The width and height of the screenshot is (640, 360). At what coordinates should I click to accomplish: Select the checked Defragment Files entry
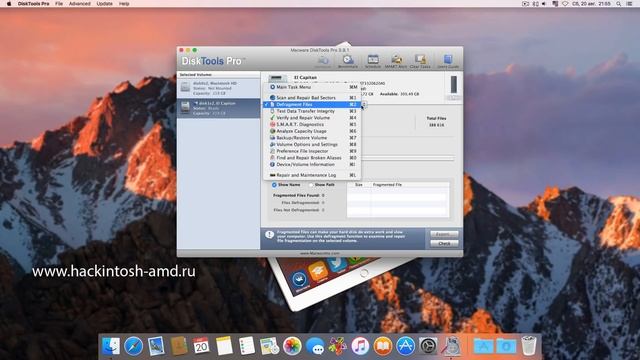(x=312, y=104)
